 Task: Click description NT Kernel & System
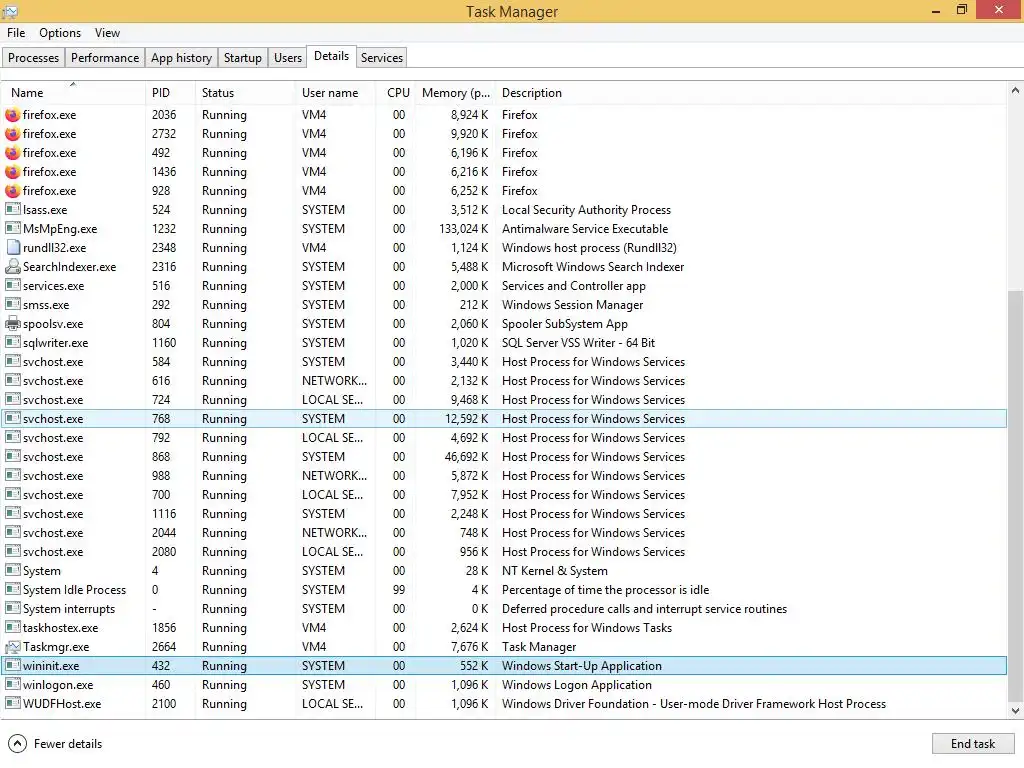click(x=554, y=571)
